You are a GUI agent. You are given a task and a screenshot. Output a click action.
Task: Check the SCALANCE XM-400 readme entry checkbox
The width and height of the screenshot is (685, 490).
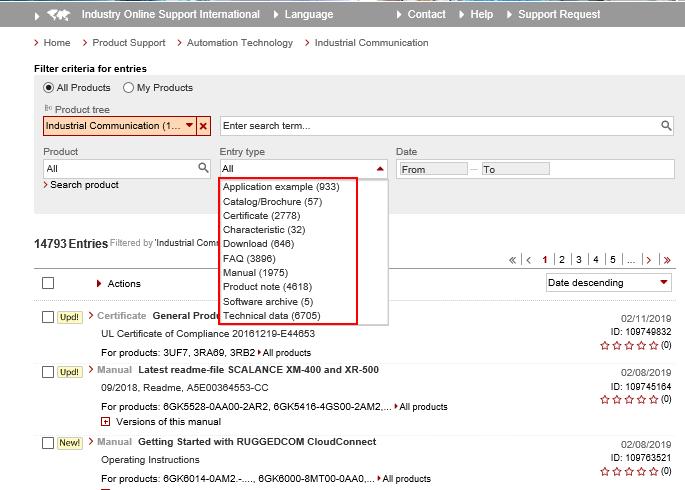click(x=48, y=372)
